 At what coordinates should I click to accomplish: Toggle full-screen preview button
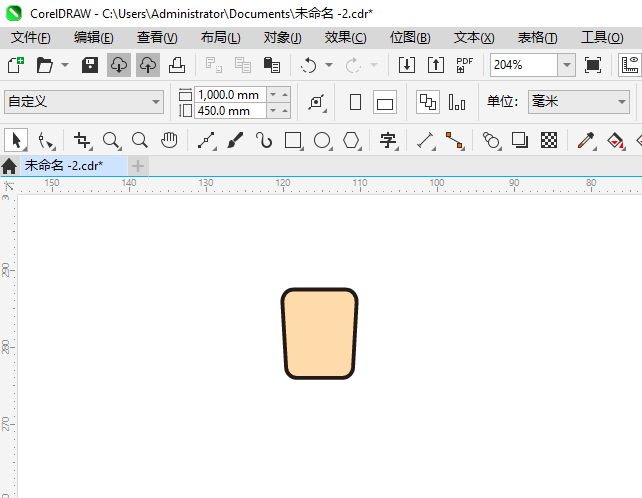(593, 65)
